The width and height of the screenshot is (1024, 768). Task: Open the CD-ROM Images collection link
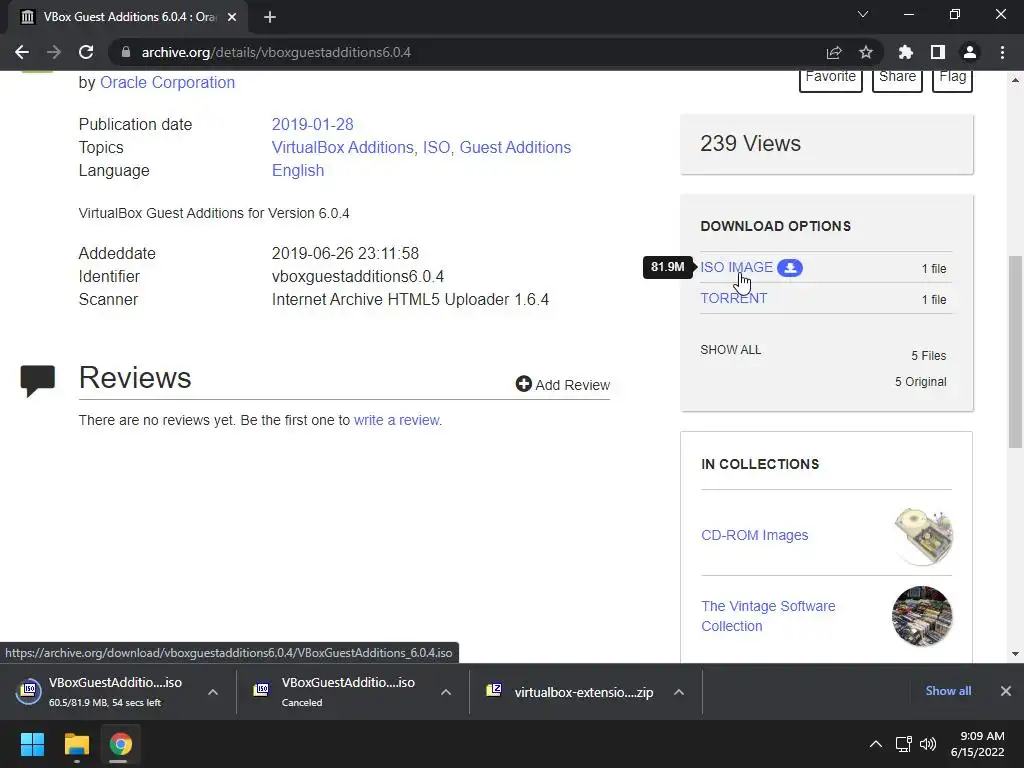754,535
